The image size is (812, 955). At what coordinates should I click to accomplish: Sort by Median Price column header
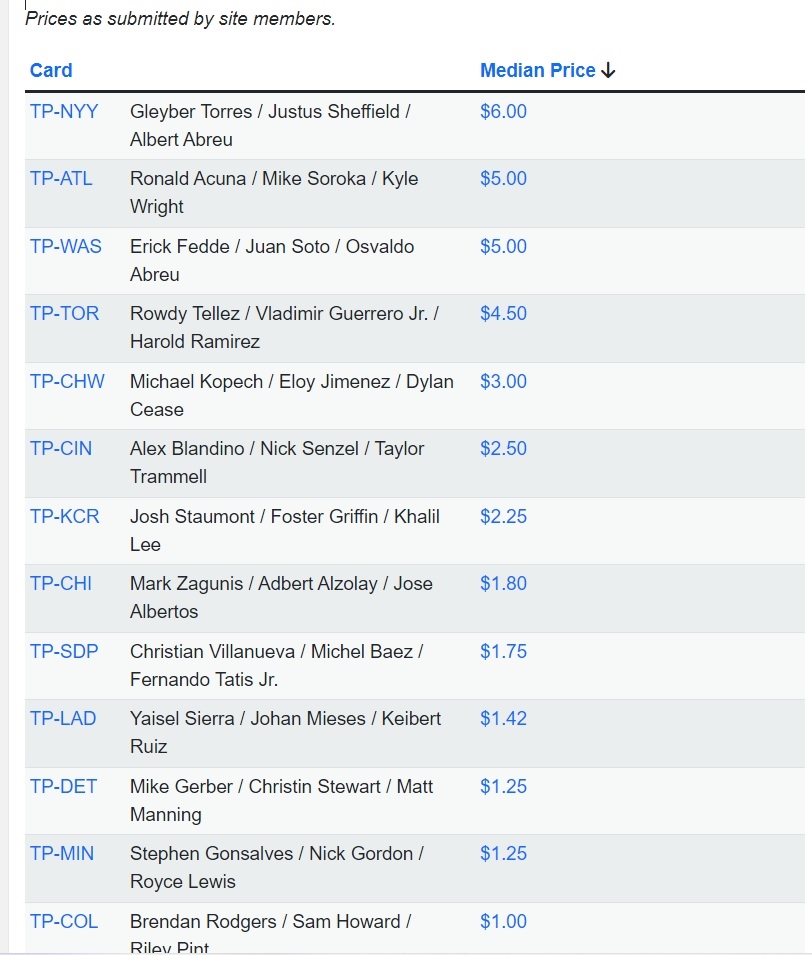coord(538,71)
